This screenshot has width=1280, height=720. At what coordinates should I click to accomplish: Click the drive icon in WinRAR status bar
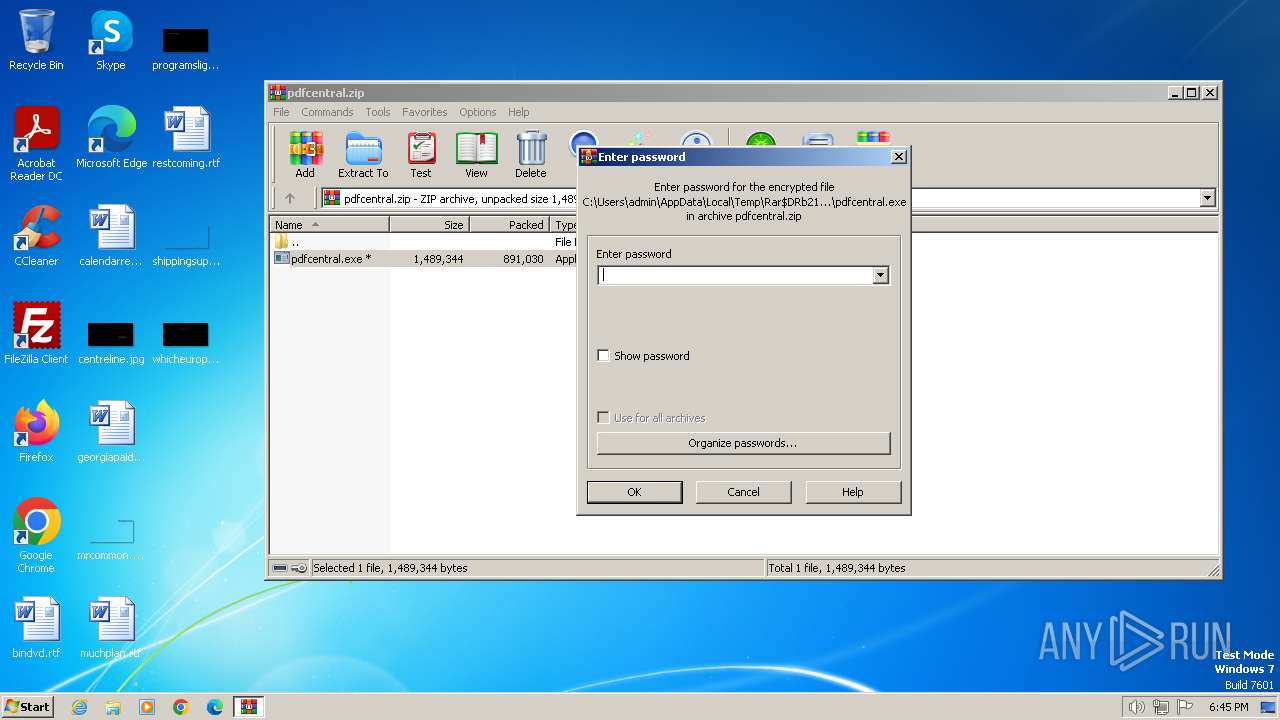point(280,568)
